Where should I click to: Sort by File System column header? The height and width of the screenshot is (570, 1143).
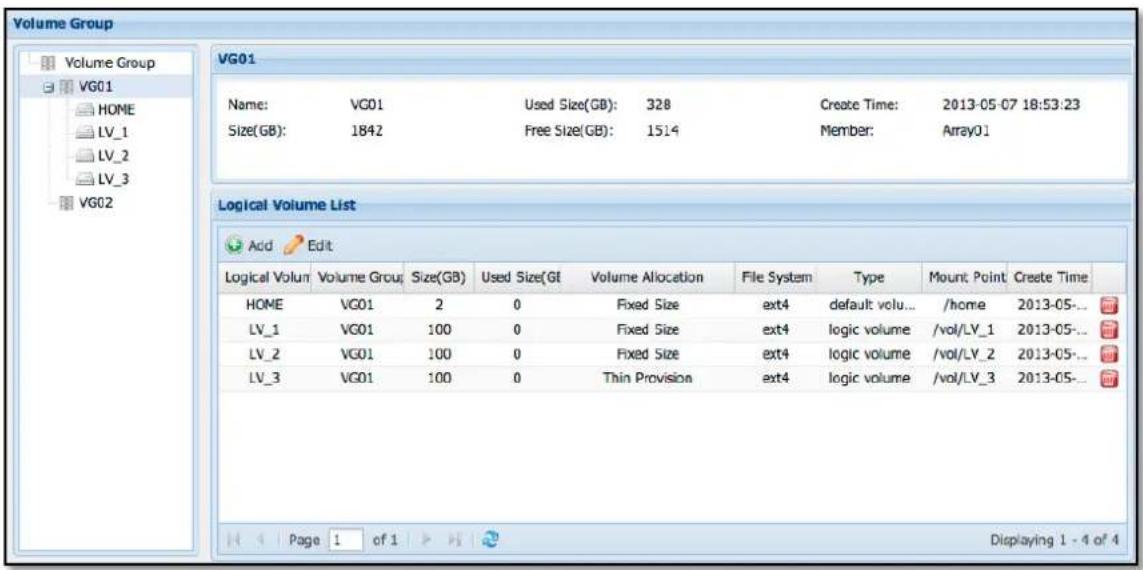click(x=776, y=278)
